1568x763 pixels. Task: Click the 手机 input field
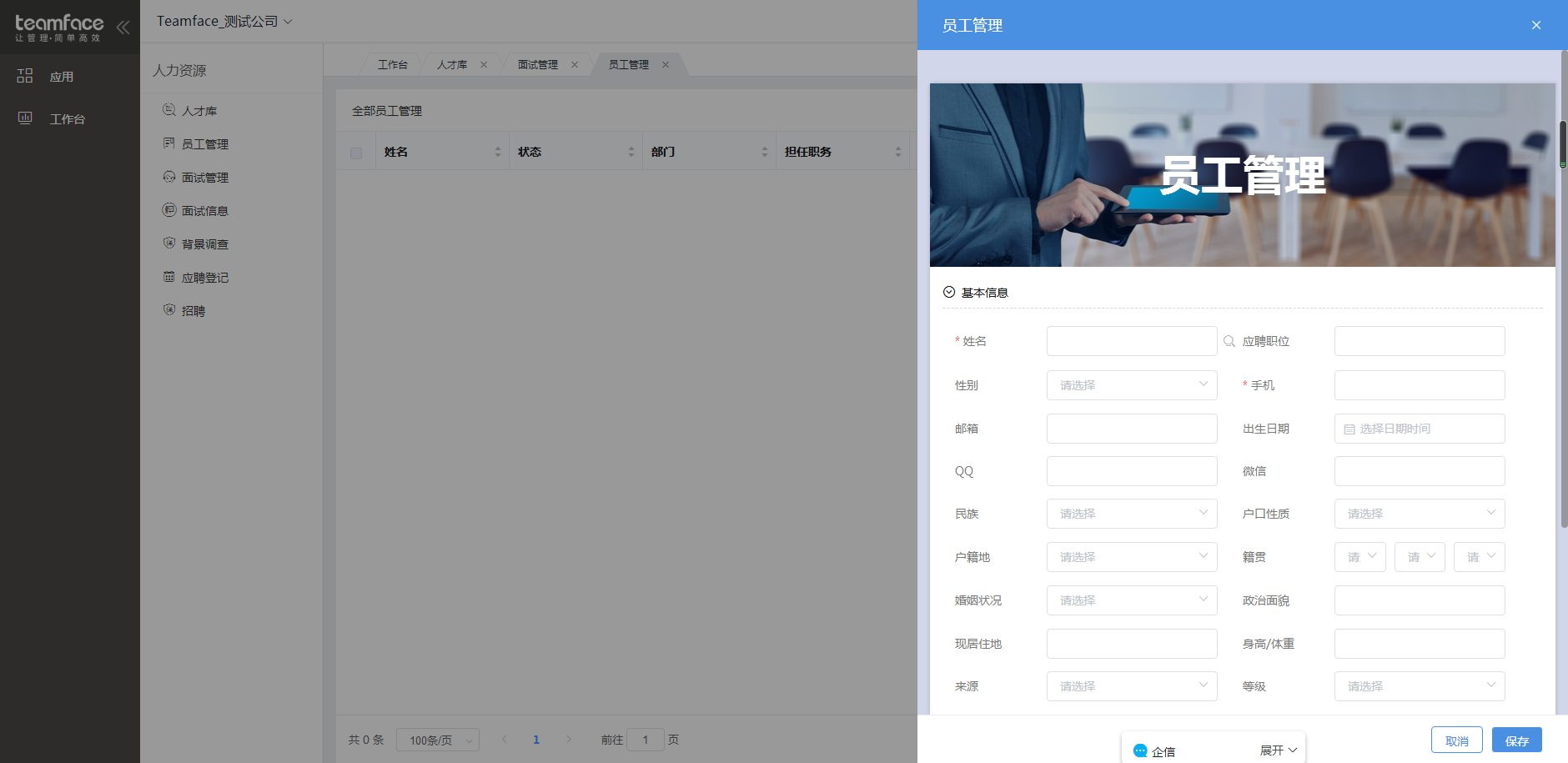1420,385
